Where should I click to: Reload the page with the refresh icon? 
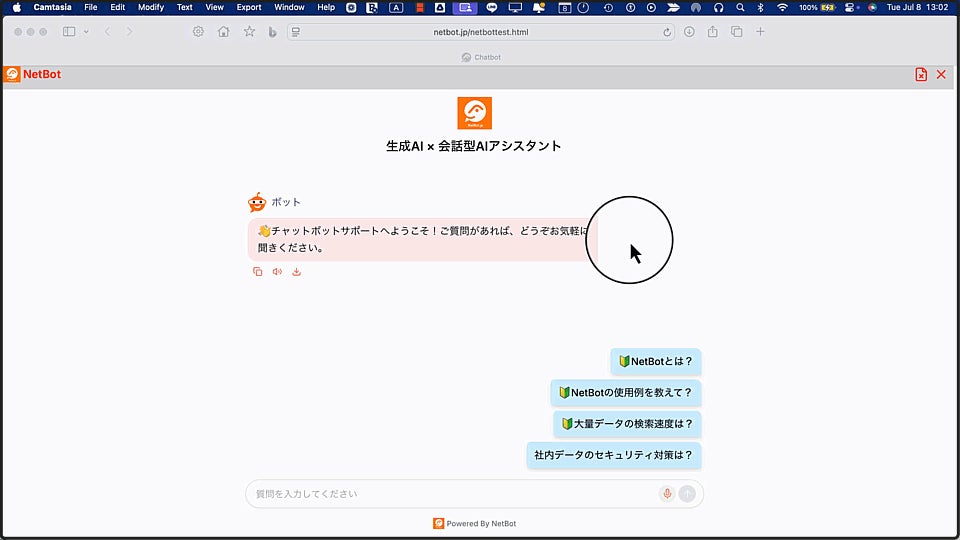pos(667,32)
